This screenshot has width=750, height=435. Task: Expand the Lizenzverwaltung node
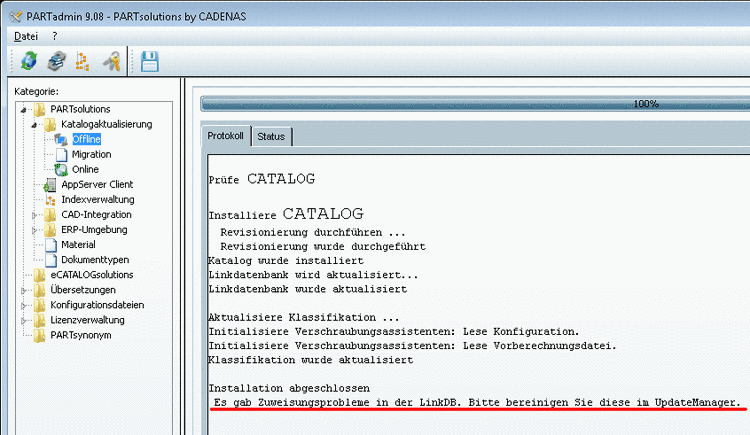click(23, 321)
